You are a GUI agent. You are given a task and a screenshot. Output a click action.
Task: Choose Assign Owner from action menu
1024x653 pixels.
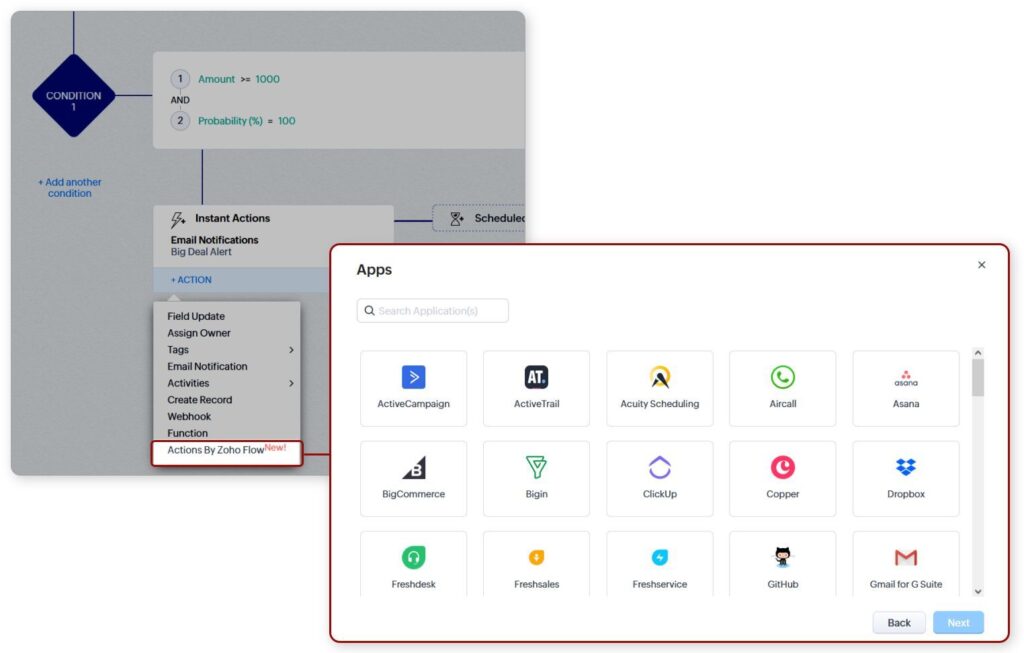click(x=199, y=333)
